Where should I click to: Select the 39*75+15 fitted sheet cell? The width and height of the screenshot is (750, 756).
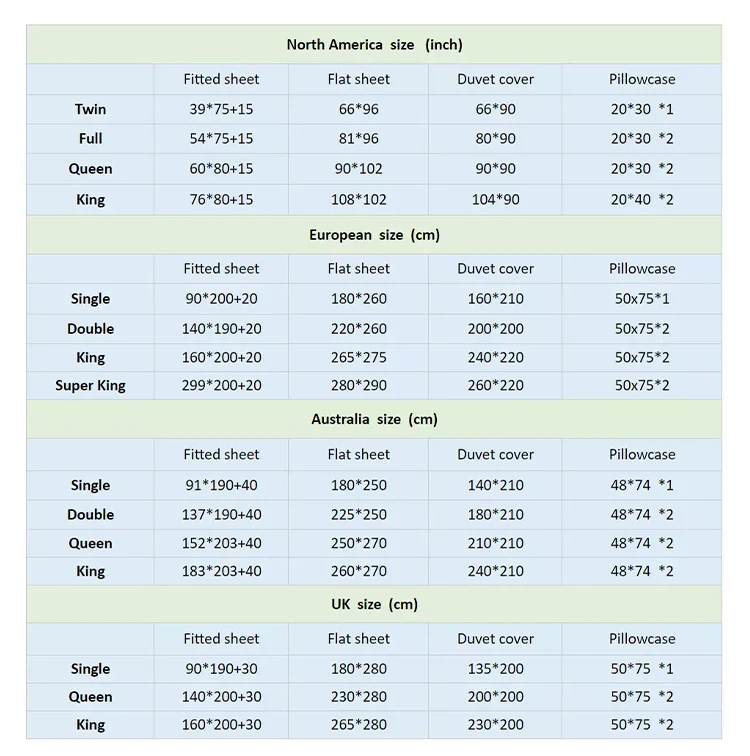[221, 109]
